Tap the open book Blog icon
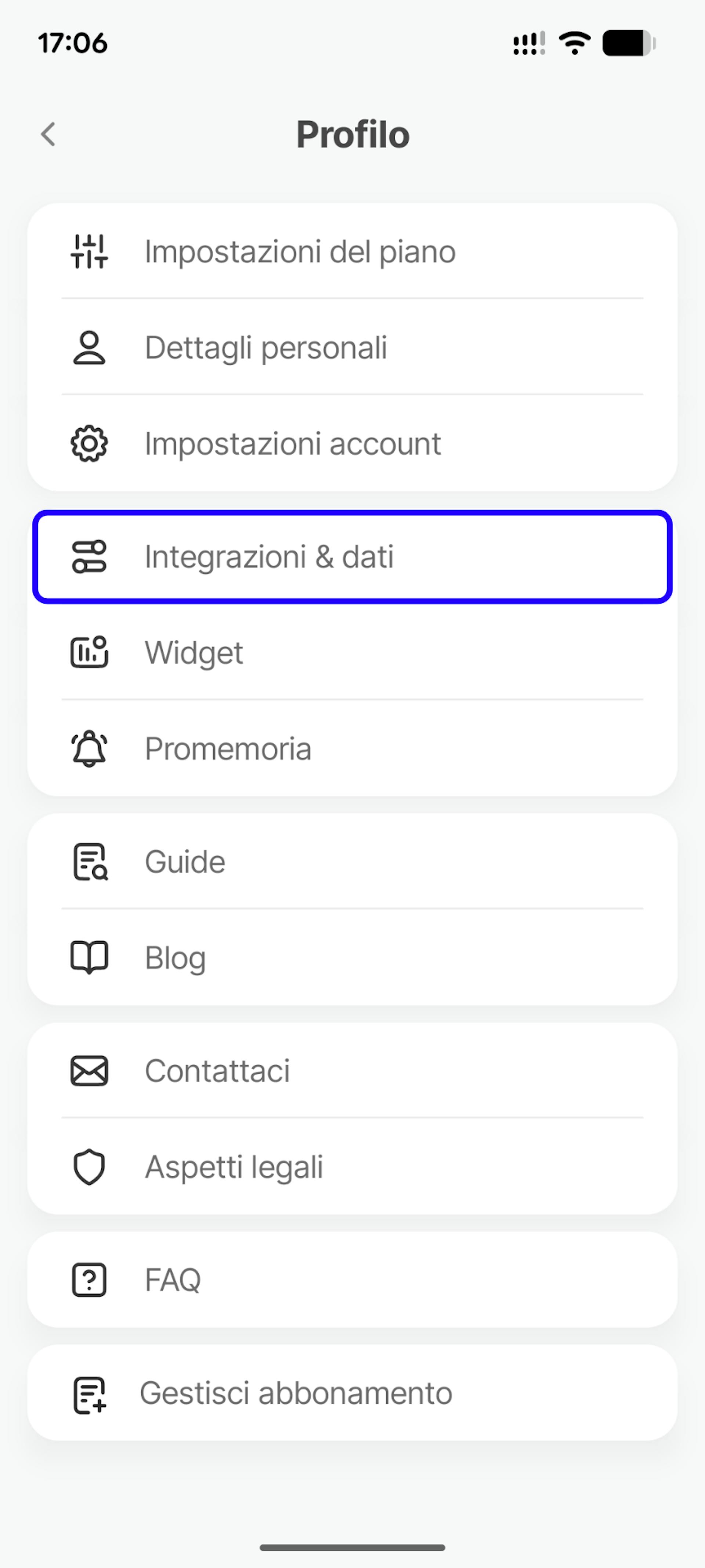 (x=90, y=958)
